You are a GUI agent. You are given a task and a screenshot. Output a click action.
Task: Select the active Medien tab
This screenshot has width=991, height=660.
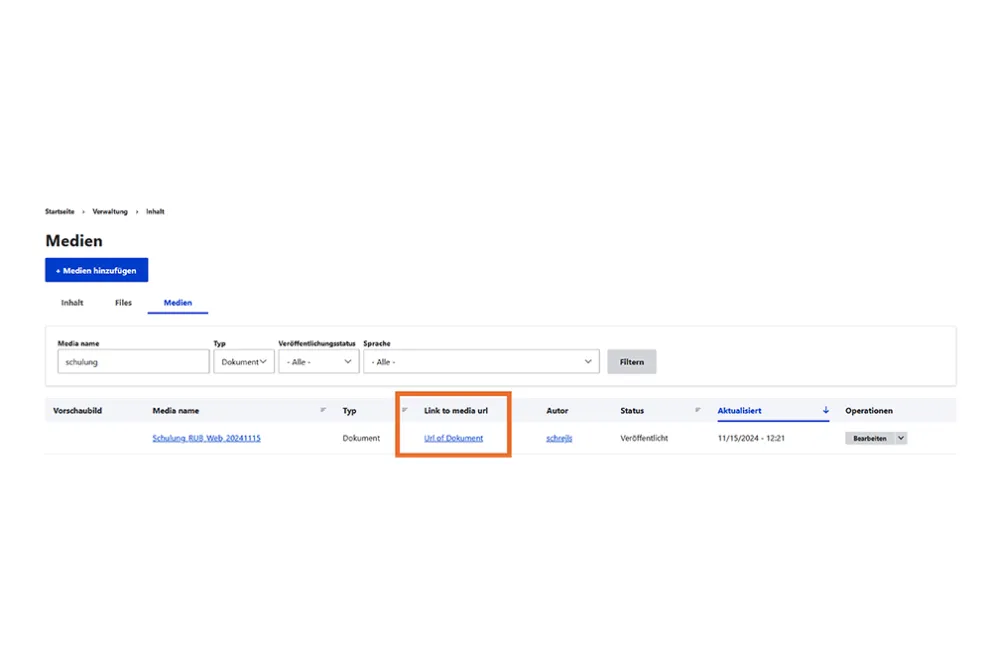coord(177,302)
